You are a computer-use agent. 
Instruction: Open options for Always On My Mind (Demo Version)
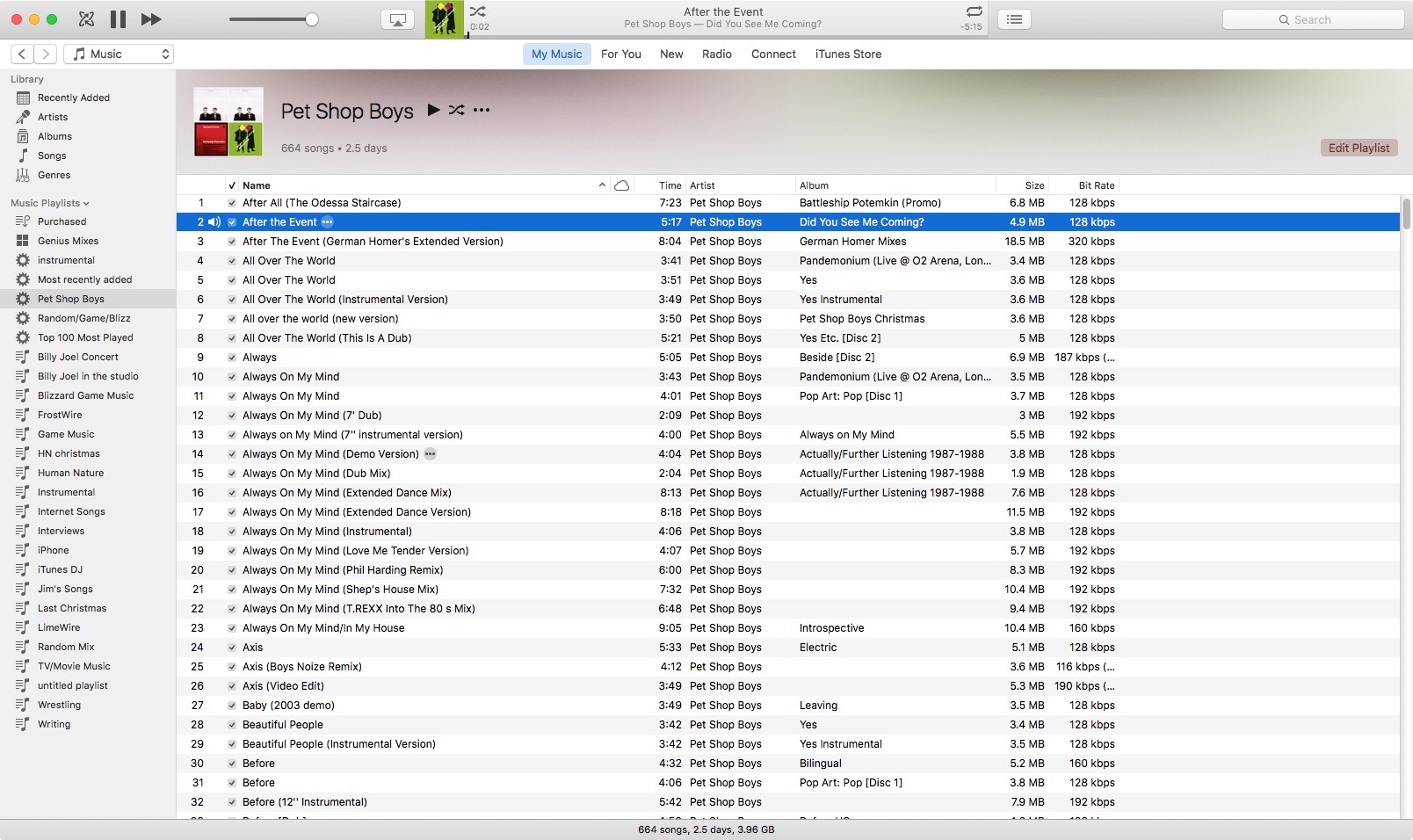[430, 454]
